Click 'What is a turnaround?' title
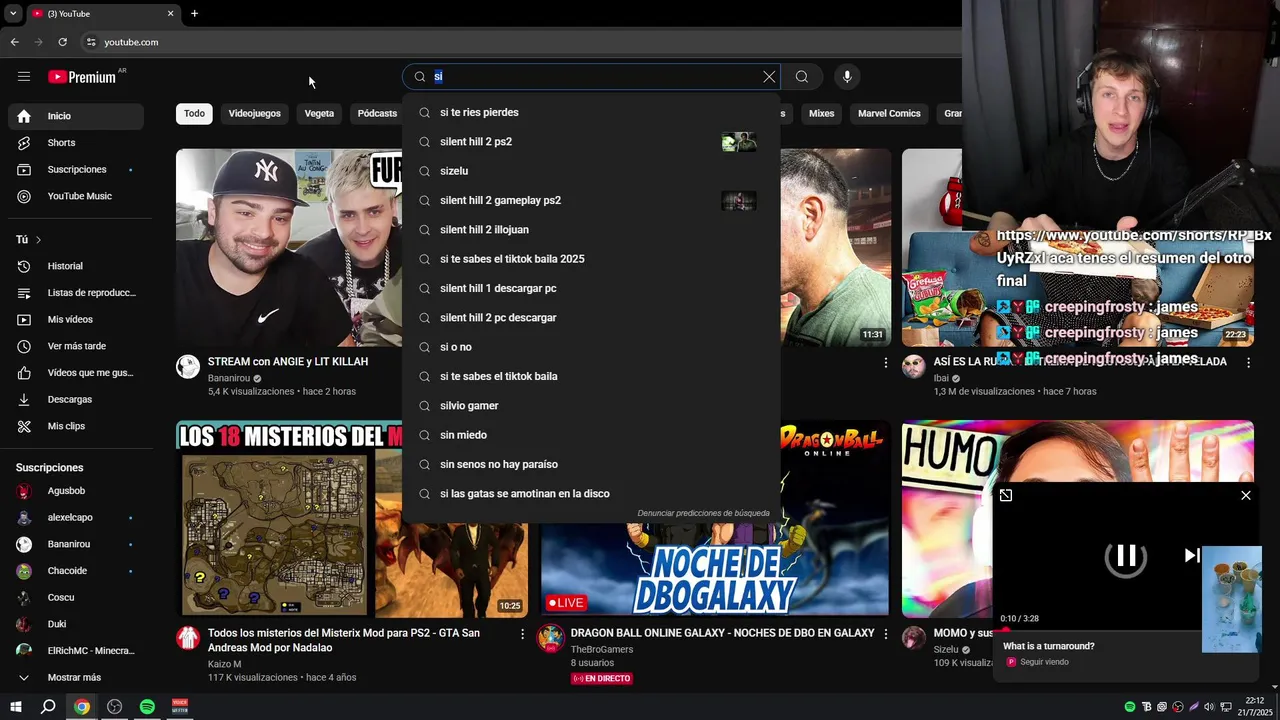 1049,646
